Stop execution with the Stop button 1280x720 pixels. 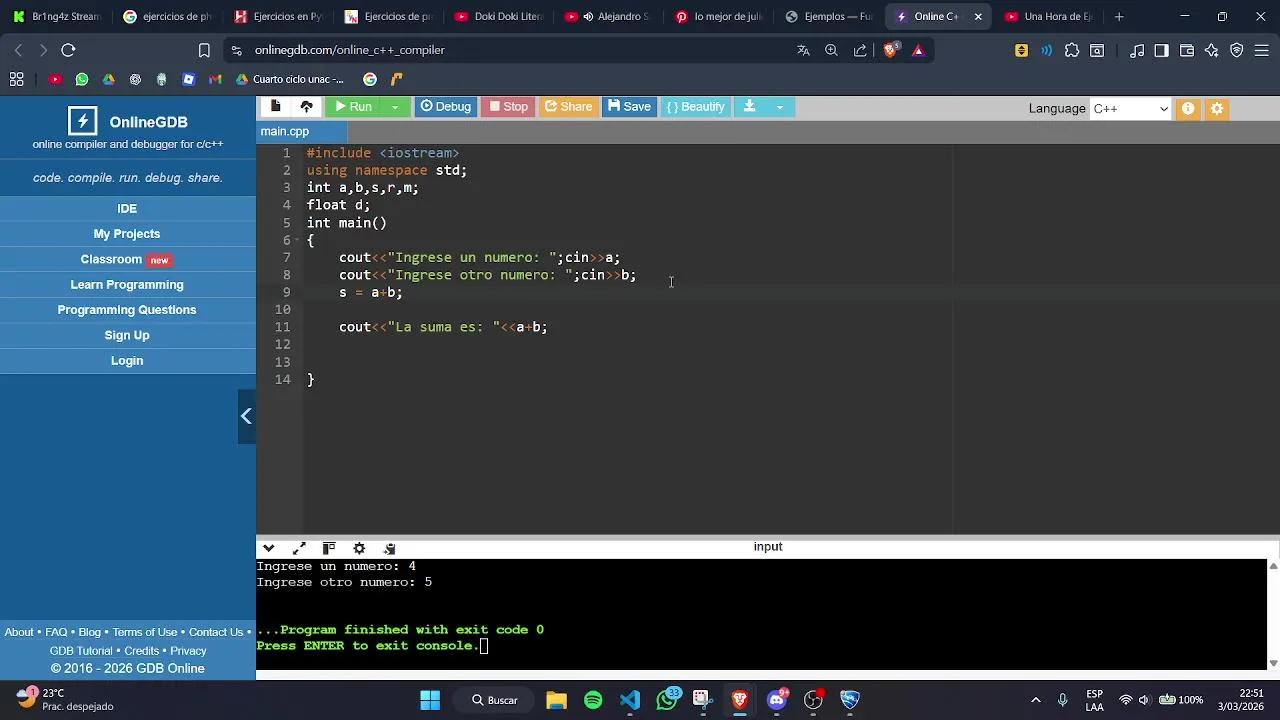pyautogui.click(x=508, y=107)
